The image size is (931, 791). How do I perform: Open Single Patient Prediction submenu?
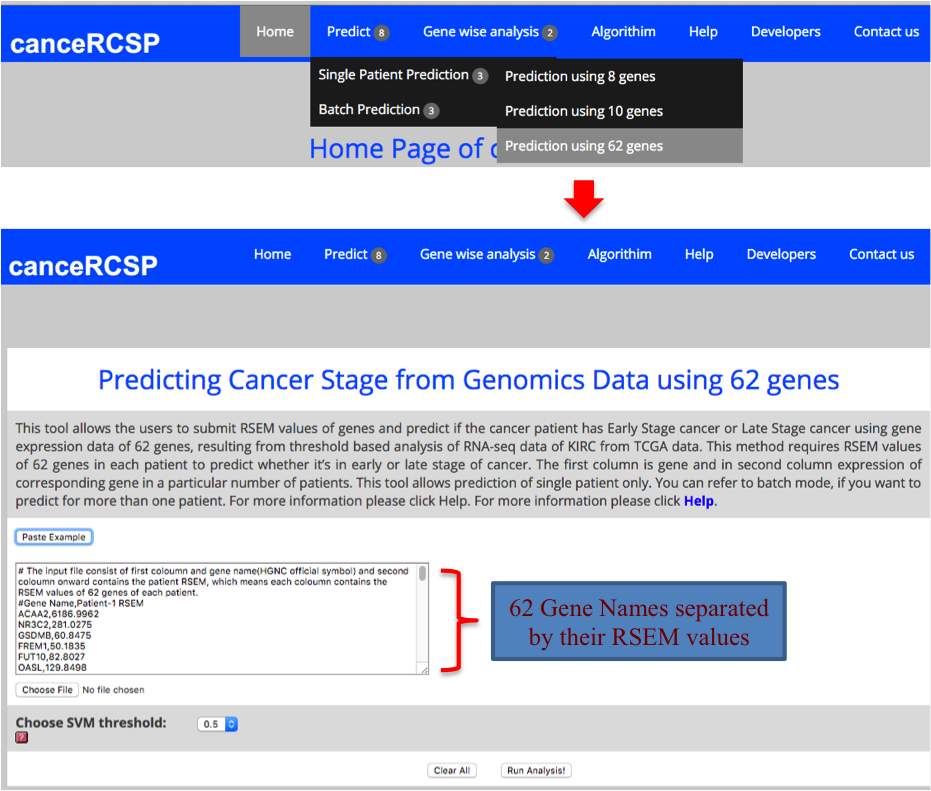[402, 75]
